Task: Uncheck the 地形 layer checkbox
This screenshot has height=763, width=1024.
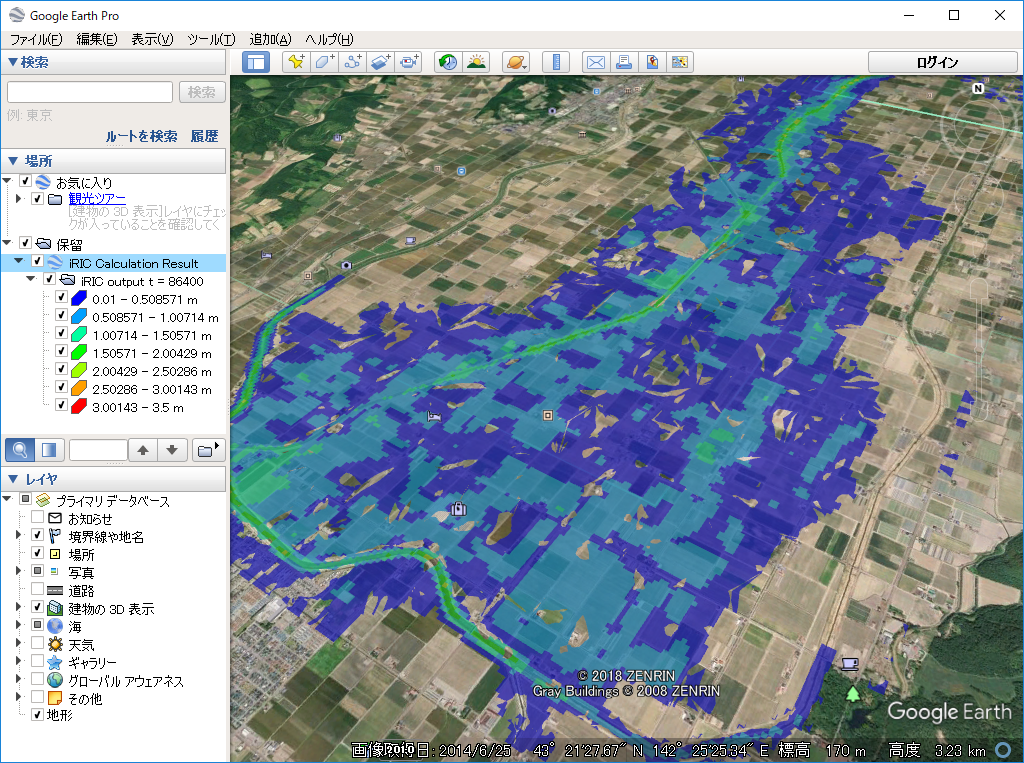Action: [38, 715]
